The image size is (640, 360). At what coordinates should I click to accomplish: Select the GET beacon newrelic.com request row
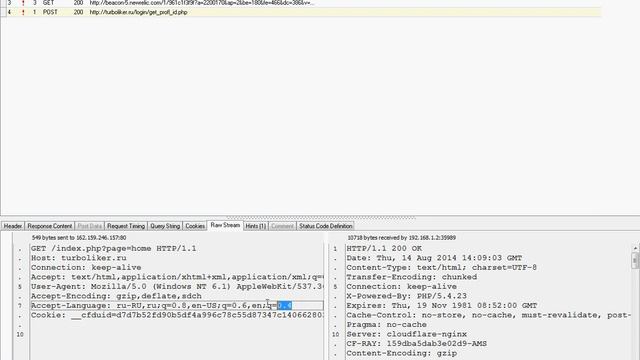point(301,3)
